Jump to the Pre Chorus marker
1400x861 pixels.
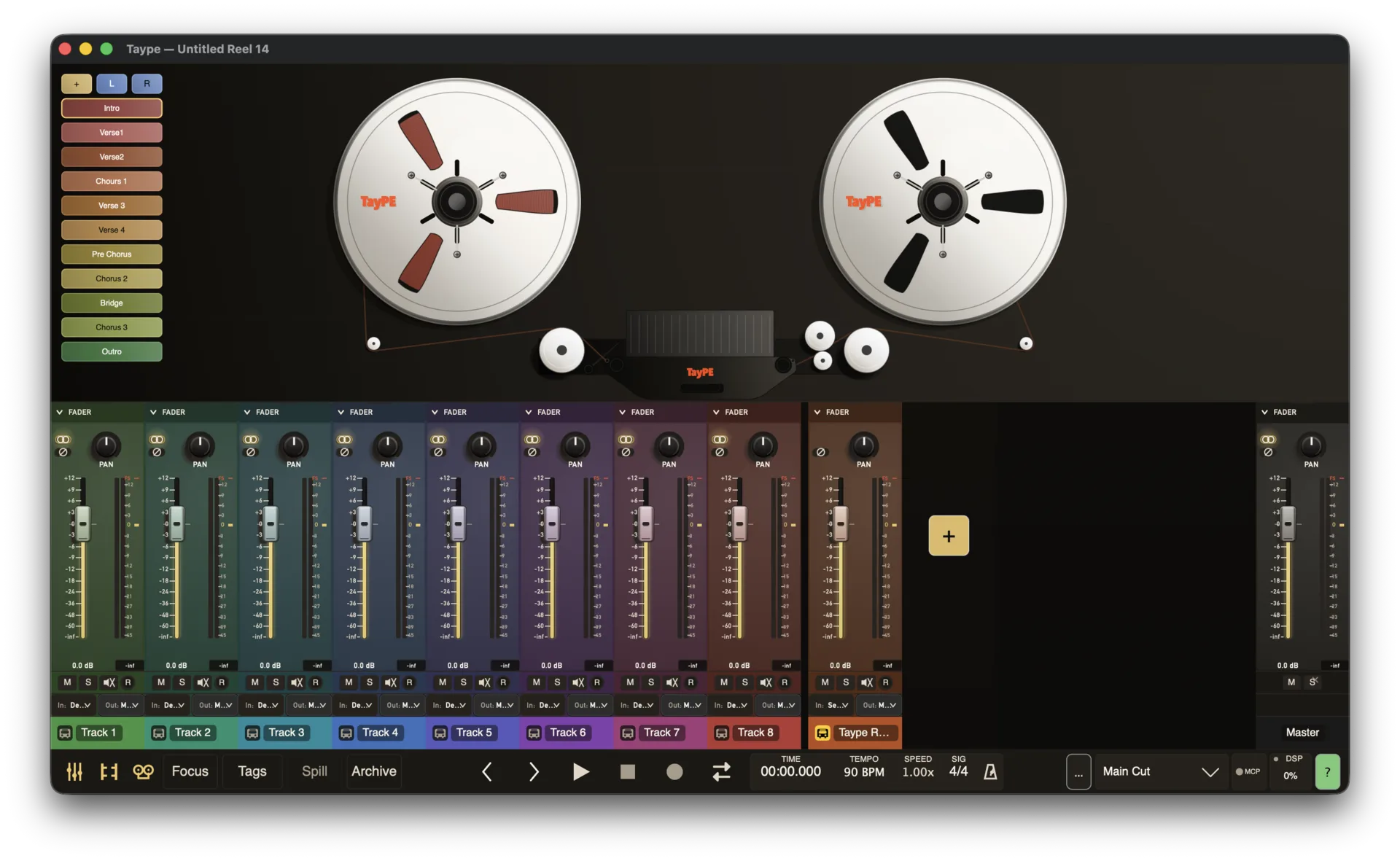click(x=112, y=254)
